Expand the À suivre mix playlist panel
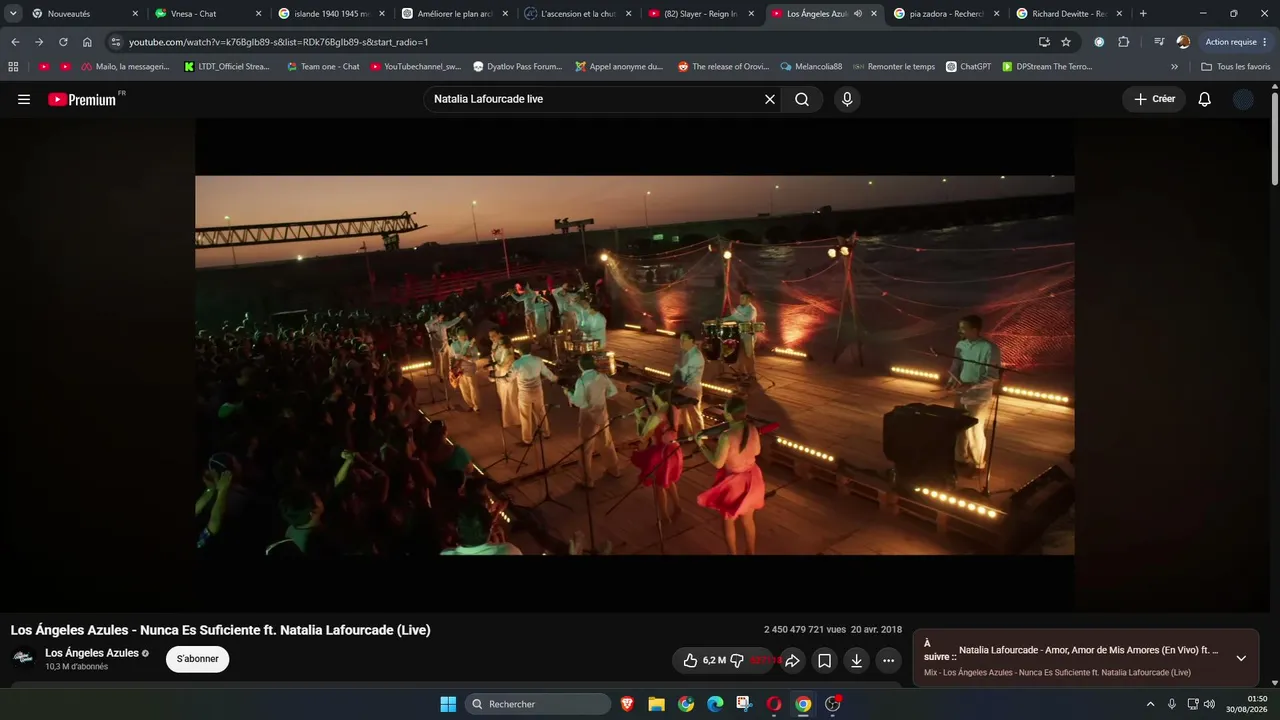The width and height of the screenshot is (1280, 720). click(x=1241, y=658)
